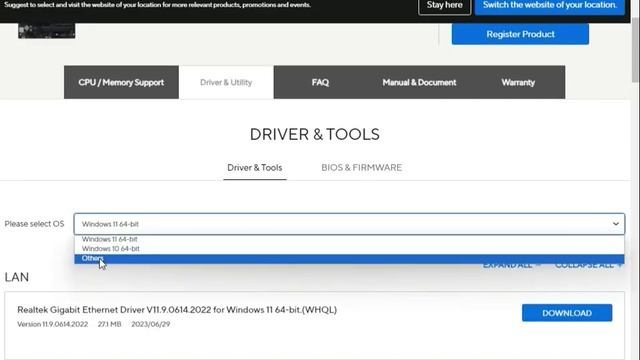Click the LAN section heading
Image resolution: width=640 pixels, height=360 pixels.
point(17,277)
